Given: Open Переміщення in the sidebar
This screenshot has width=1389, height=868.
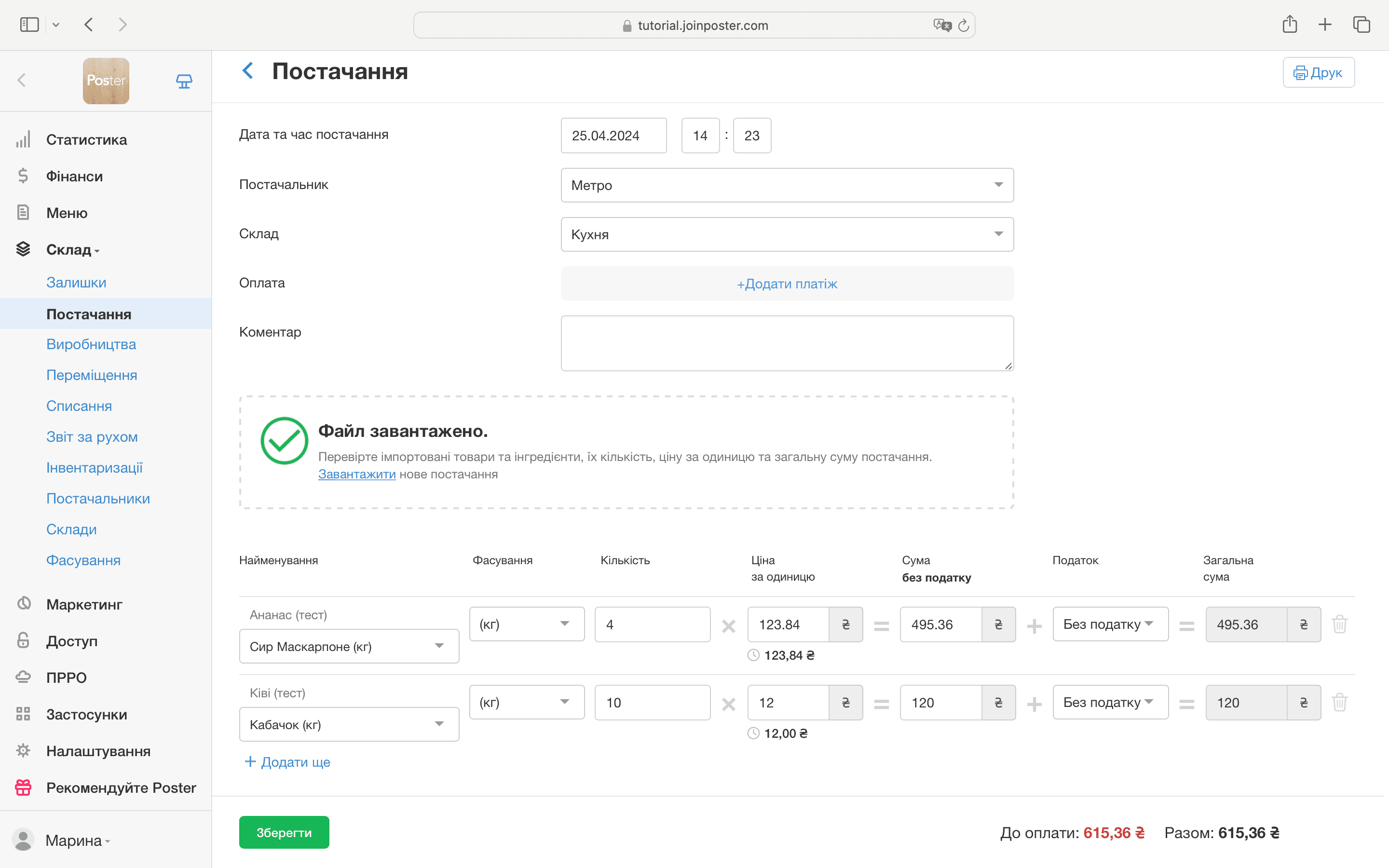Looking at the screenshot, I should tap(92, 376).
